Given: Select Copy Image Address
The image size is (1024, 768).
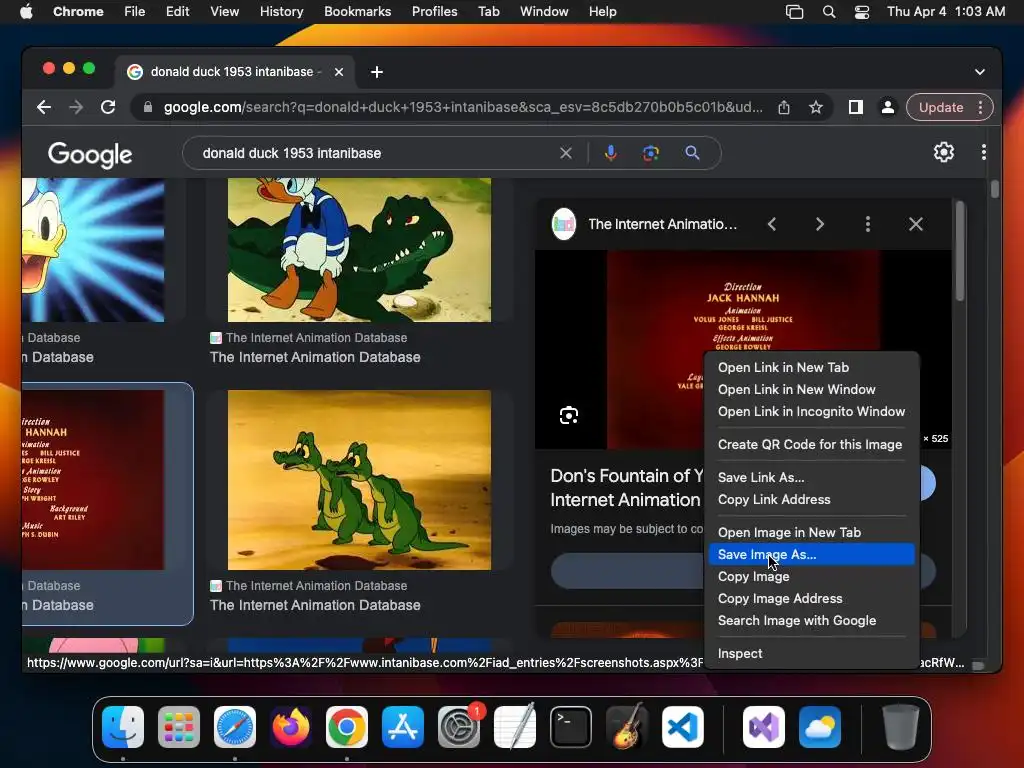Looking at the screenshot, I should [x=812, y=599].
